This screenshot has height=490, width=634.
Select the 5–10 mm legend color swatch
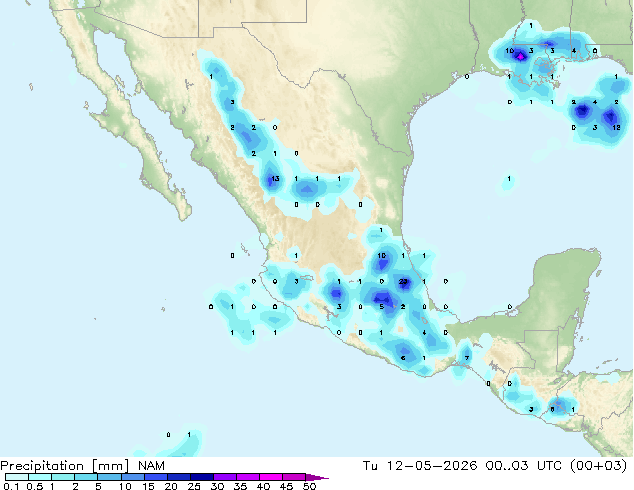(109, 477)
